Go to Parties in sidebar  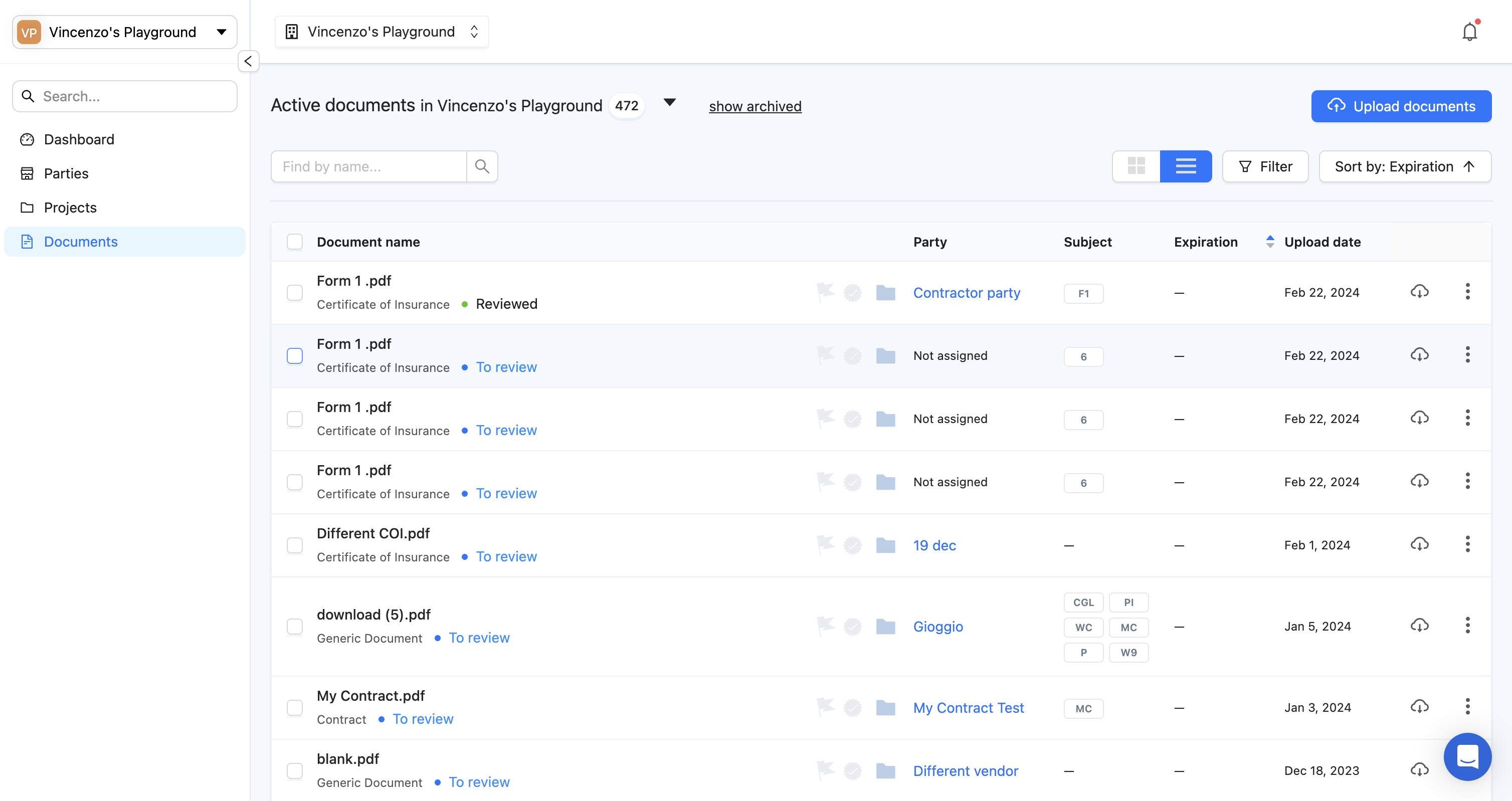(66, 174)
